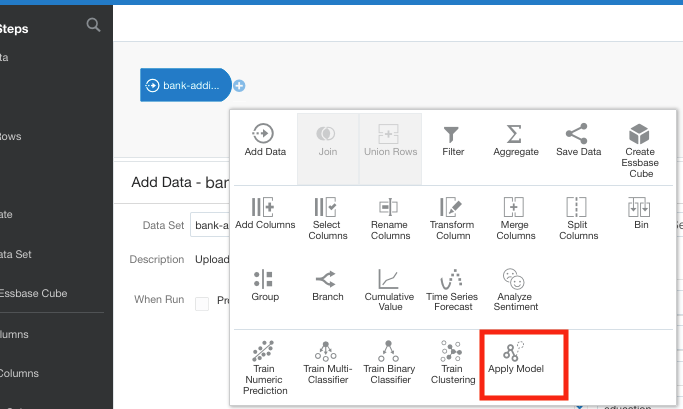
Task: Select the Filter step icon
Action: tap(452, 141)
